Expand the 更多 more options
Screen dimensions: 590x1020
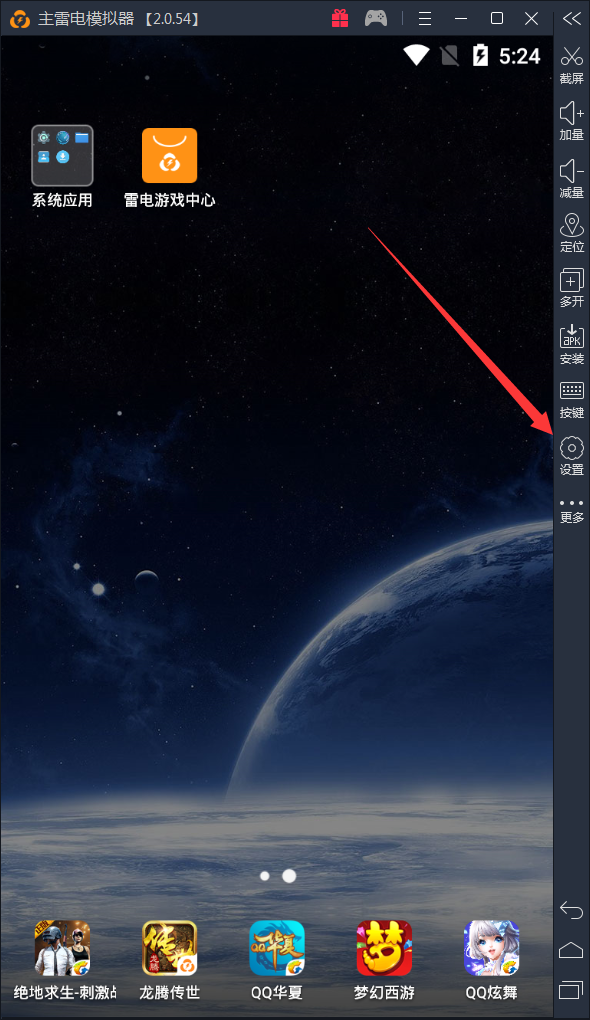click(572, 503)
